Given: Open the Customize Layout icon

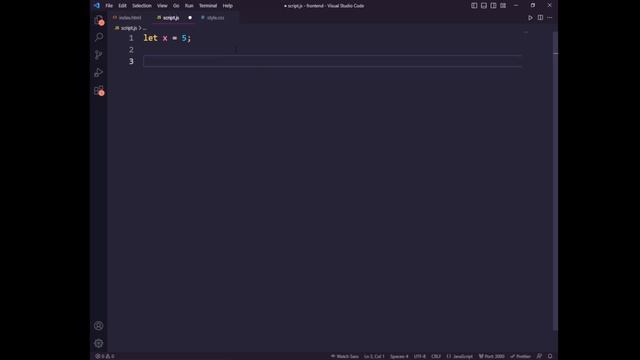Looking at the screenshot, I should [503, 6].
